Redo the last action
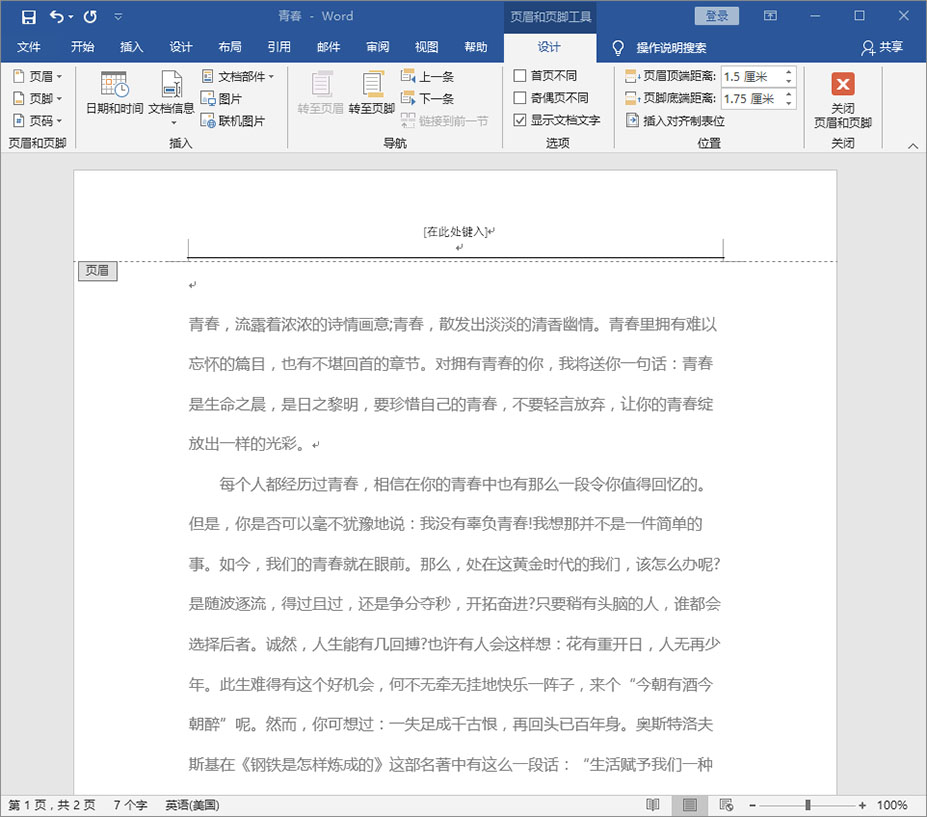Screen dimensions: 927x817 click(x=90, y=17)
